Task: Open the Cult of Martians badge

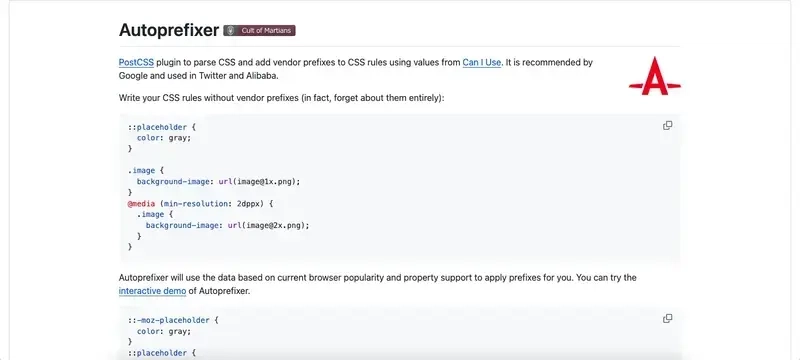Action: [260, 31]
